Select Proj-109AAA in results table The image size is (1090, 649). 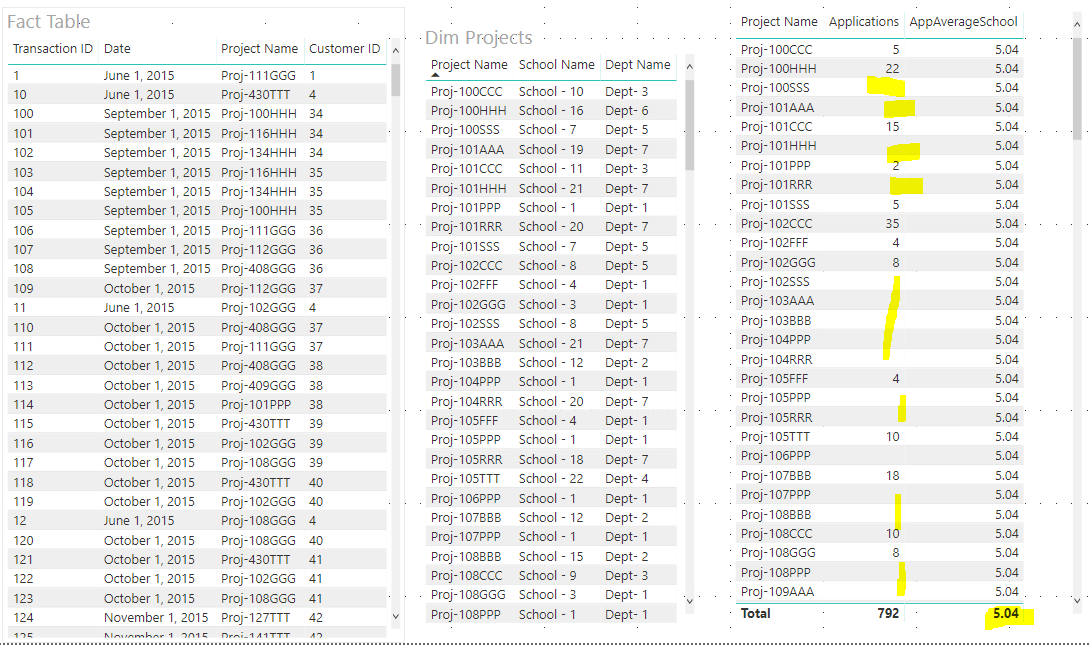777,592
